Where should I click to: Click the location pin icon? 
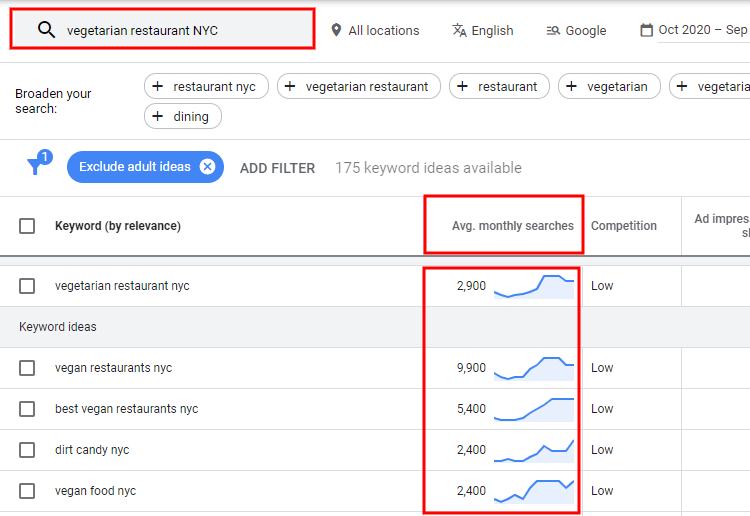tap(336, 30)
